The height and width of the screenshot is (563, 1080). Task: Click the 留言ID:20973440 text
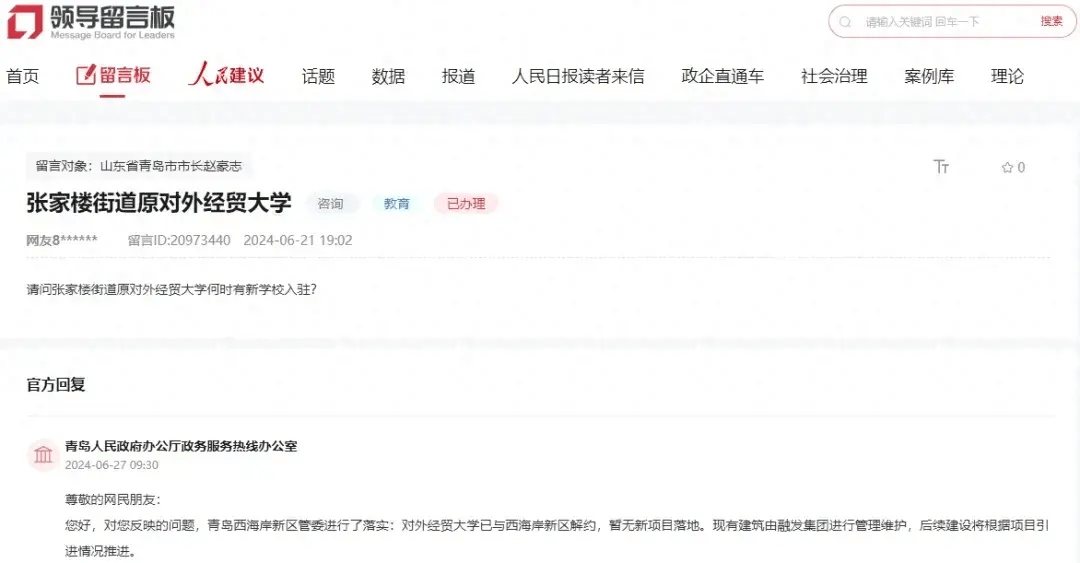[x=179, y=240]
